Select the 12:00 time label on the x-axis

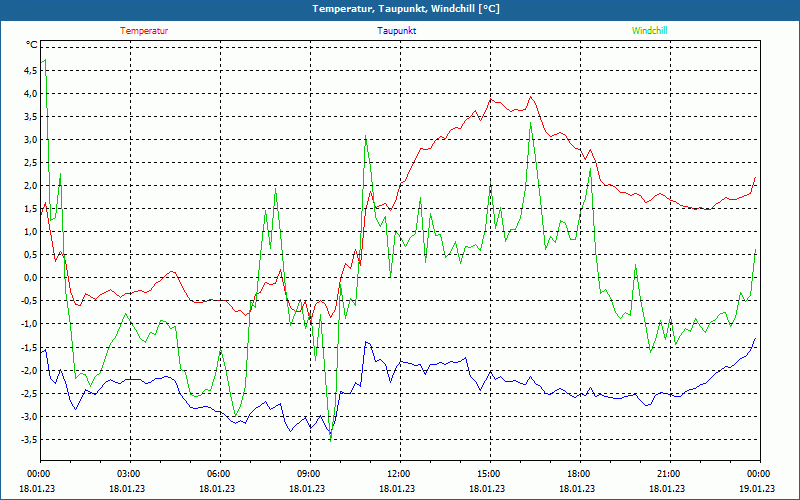coord(398,474)
